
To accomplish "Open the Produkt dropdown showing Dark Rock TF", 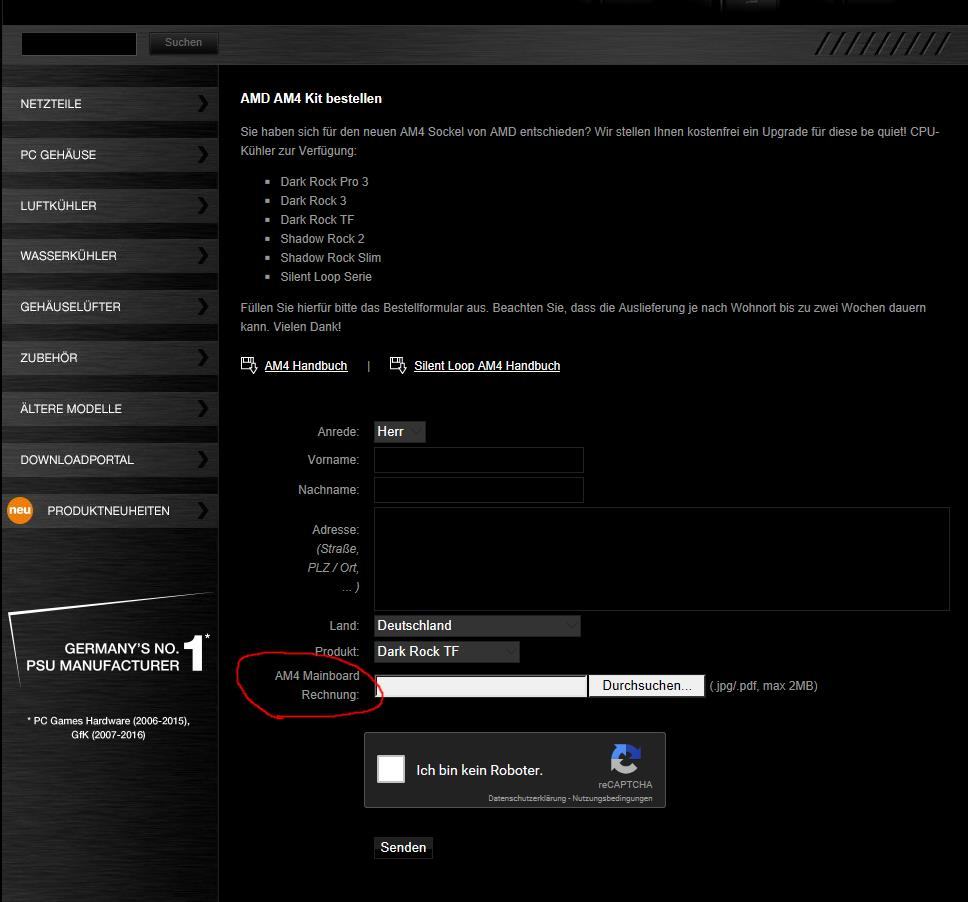I will point(446,651).
